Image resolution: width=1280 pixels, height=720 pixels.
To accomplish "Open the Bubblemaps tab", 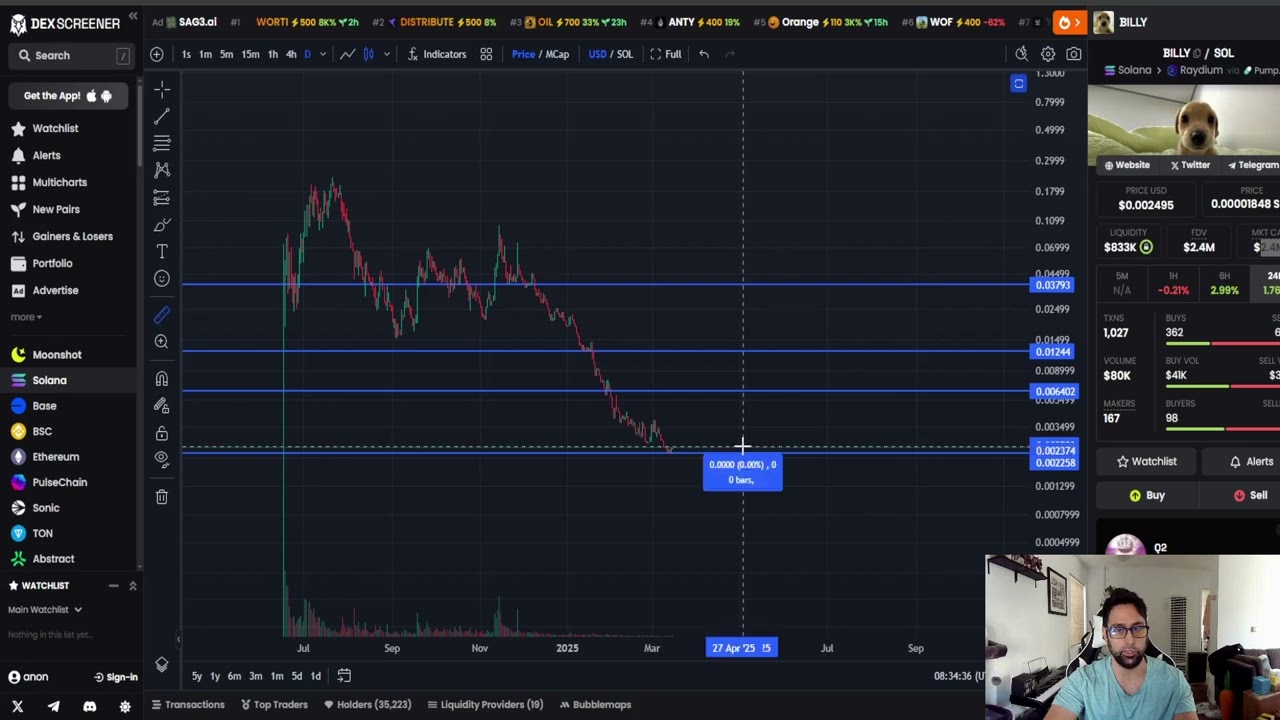I will coord(595,705).
